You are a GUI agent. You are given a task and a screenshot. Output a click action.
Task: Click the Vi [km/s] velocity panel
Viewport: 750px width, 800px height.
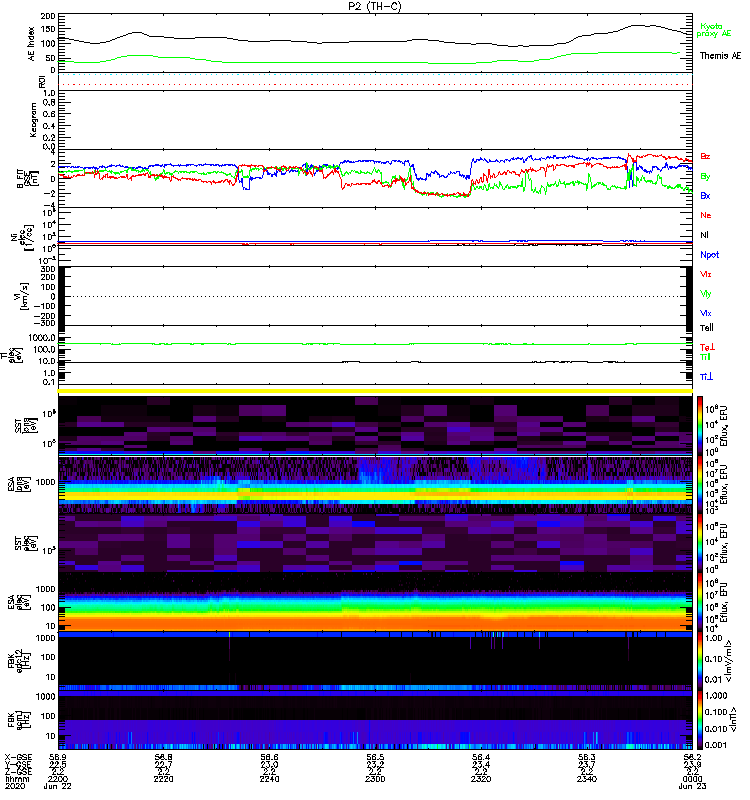[x=375, y=296]
